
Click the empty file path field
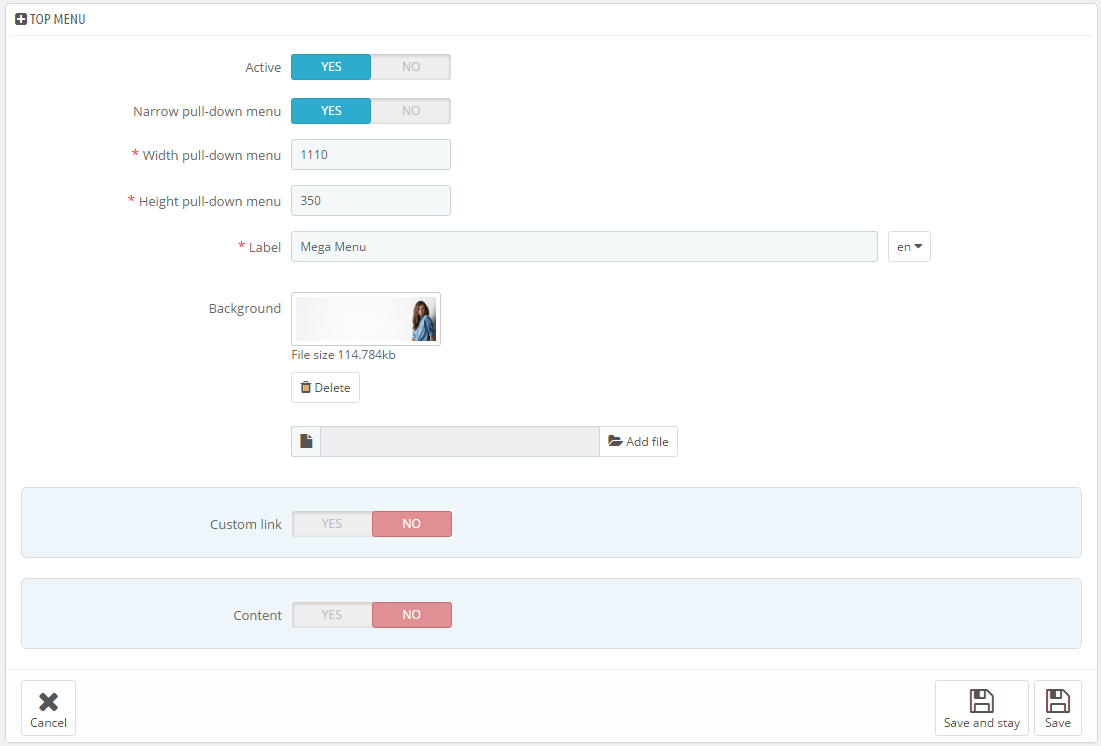pyautogui.click(x=460, y=441)
